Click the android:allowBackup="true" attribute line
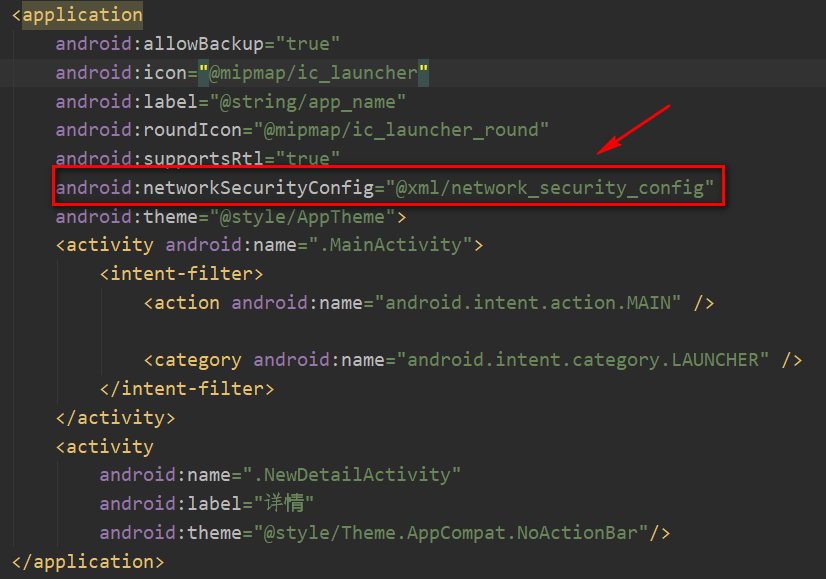 point(198,44)
